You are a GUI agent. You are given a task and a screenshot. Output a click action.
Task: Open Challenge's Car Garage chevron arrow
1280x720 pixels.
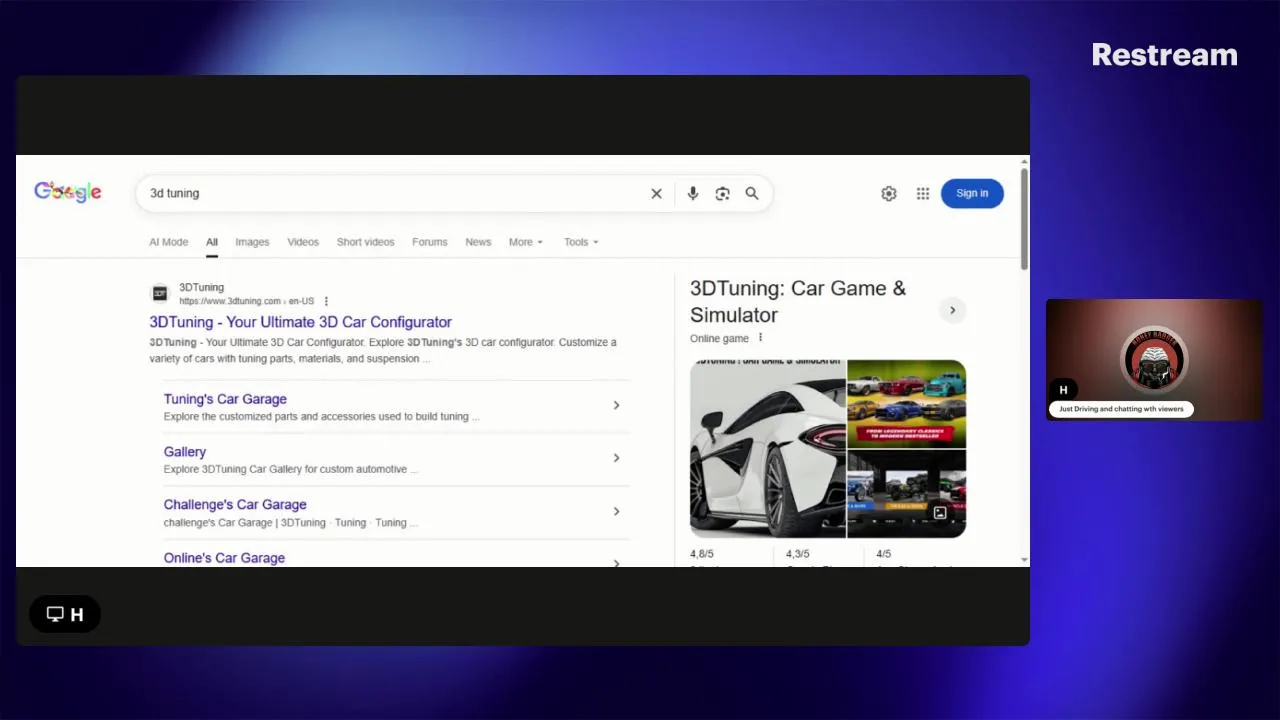(616, 511)
